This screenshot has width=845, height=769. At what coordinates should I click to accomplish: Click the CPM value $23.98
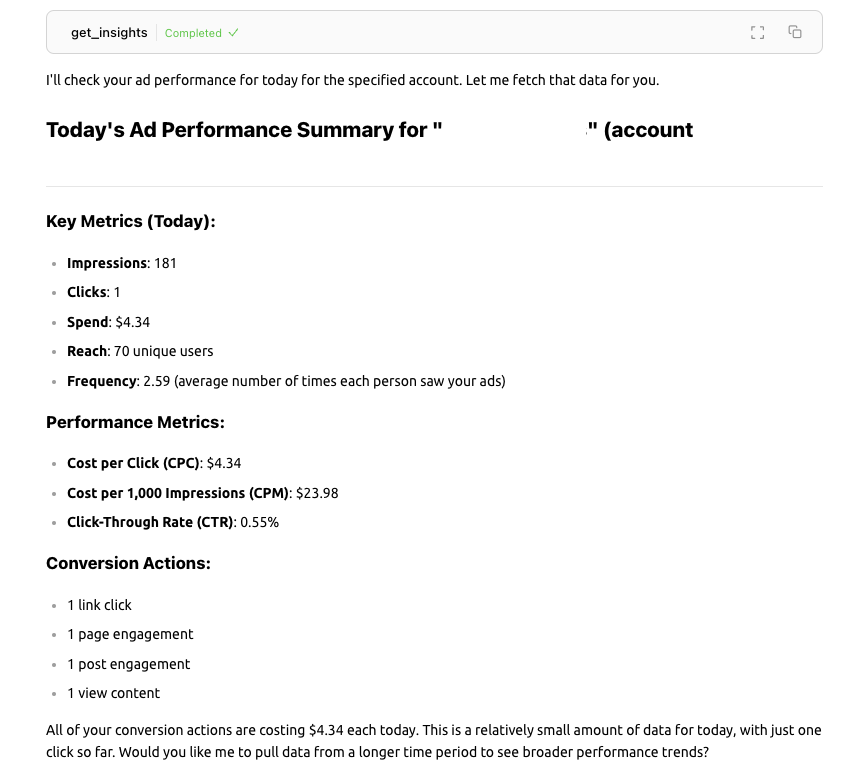317,493
